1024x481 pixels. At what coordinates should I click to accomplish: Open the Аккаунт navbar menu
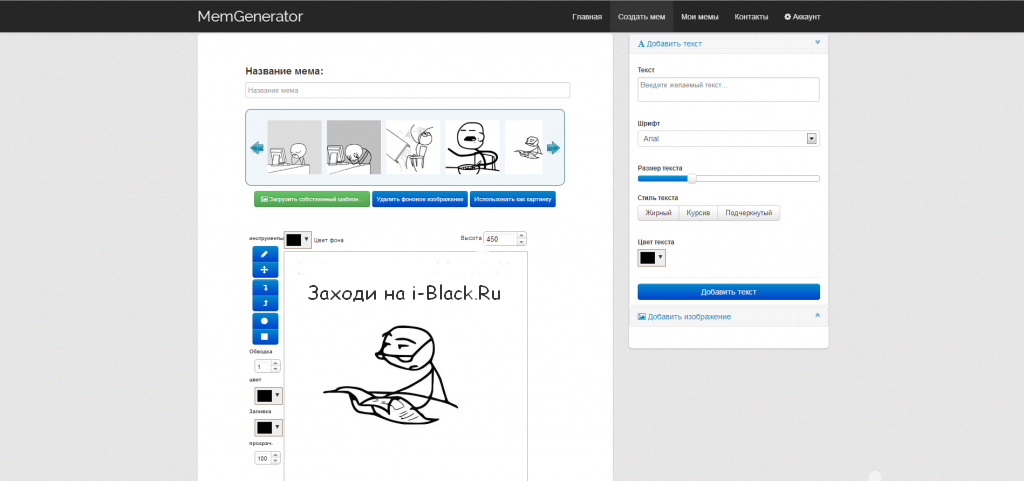coord(802,17)
